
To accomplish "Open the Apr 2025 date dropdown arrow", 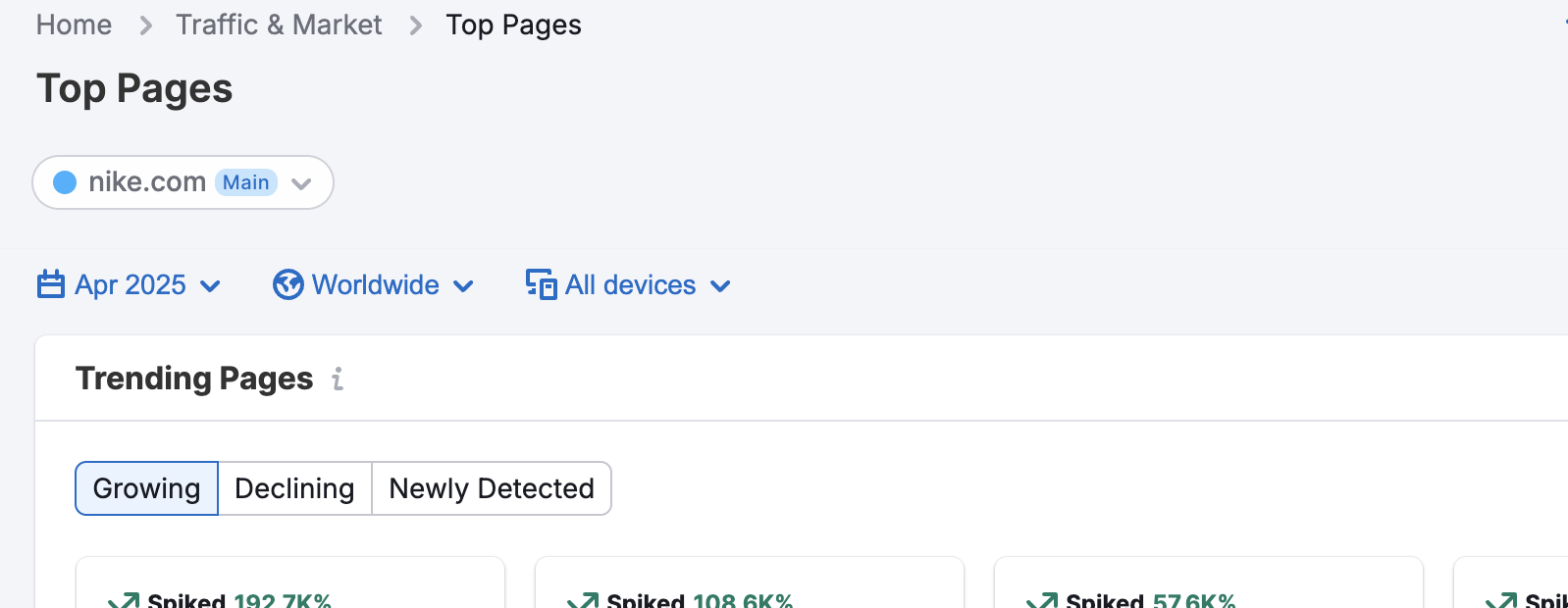I will click(210, 286).
